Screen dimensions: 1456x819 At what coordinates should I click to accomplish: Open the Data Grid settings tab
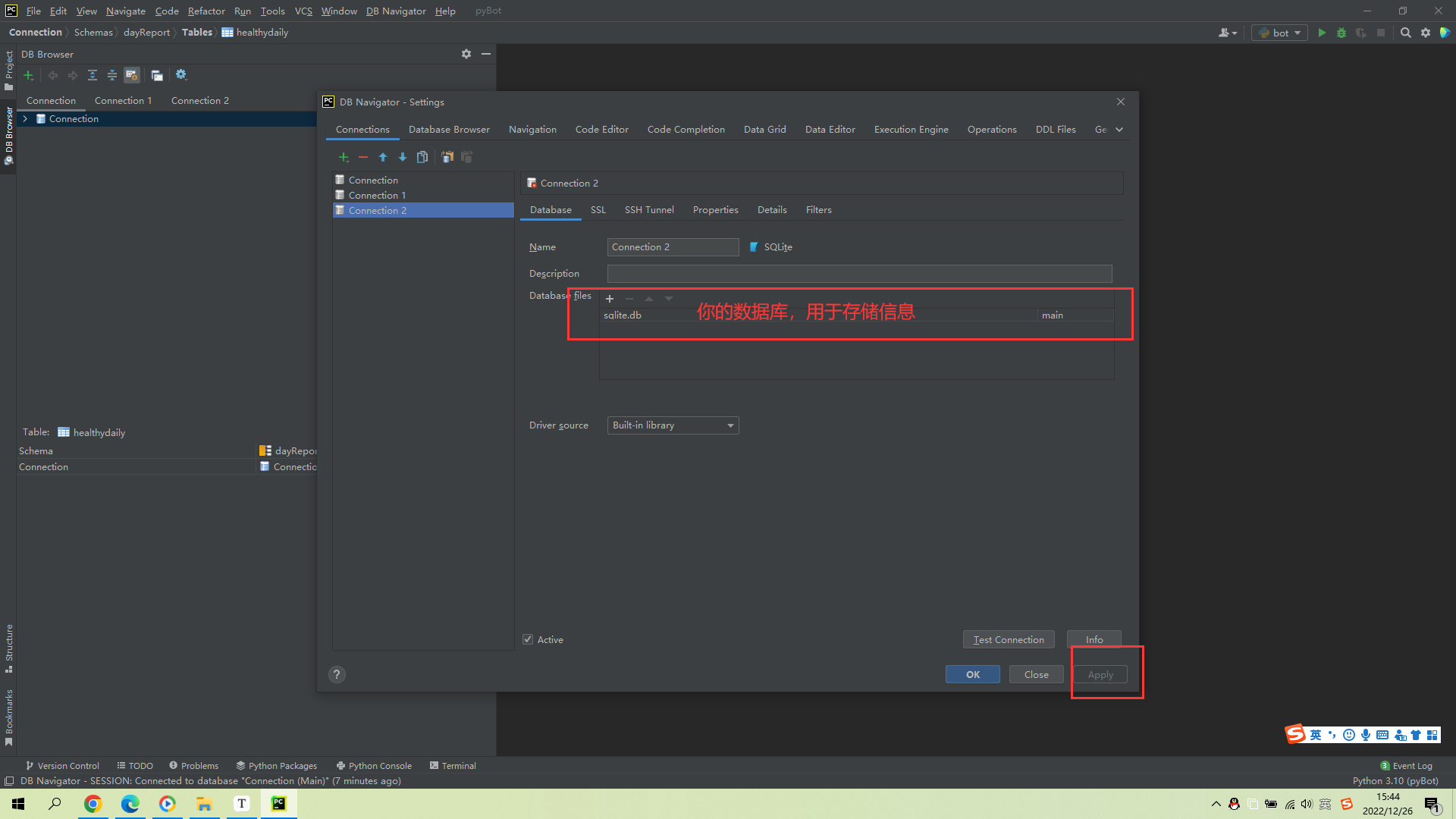[764, 130]
